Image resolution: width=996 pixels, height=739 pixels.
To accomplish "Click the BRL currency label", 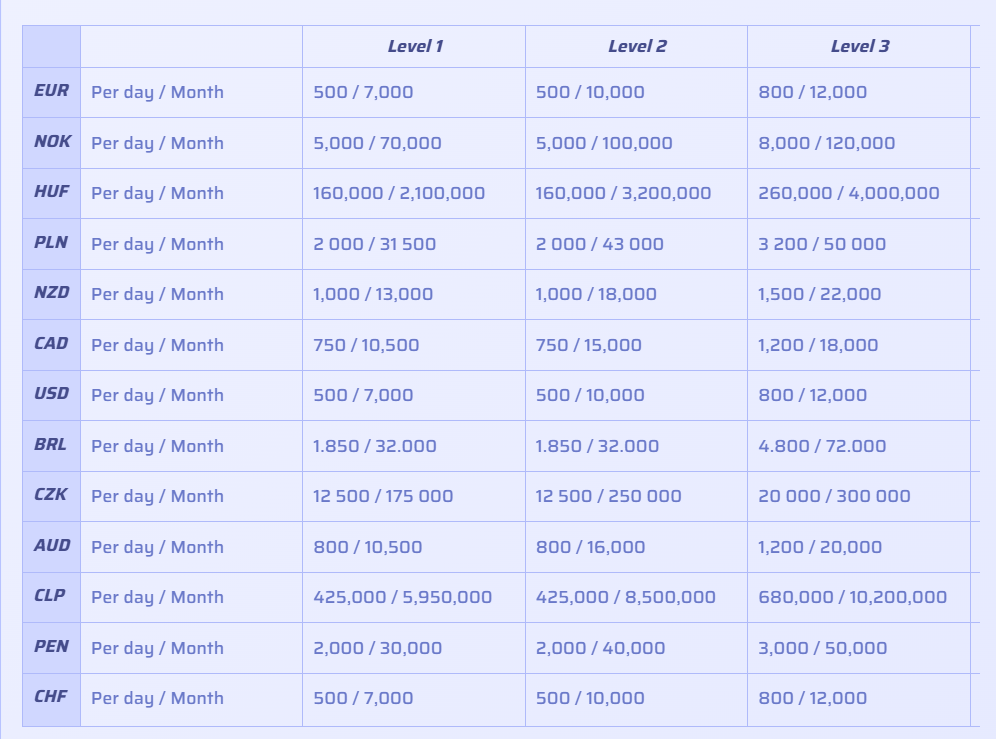I will pos(51,445).
